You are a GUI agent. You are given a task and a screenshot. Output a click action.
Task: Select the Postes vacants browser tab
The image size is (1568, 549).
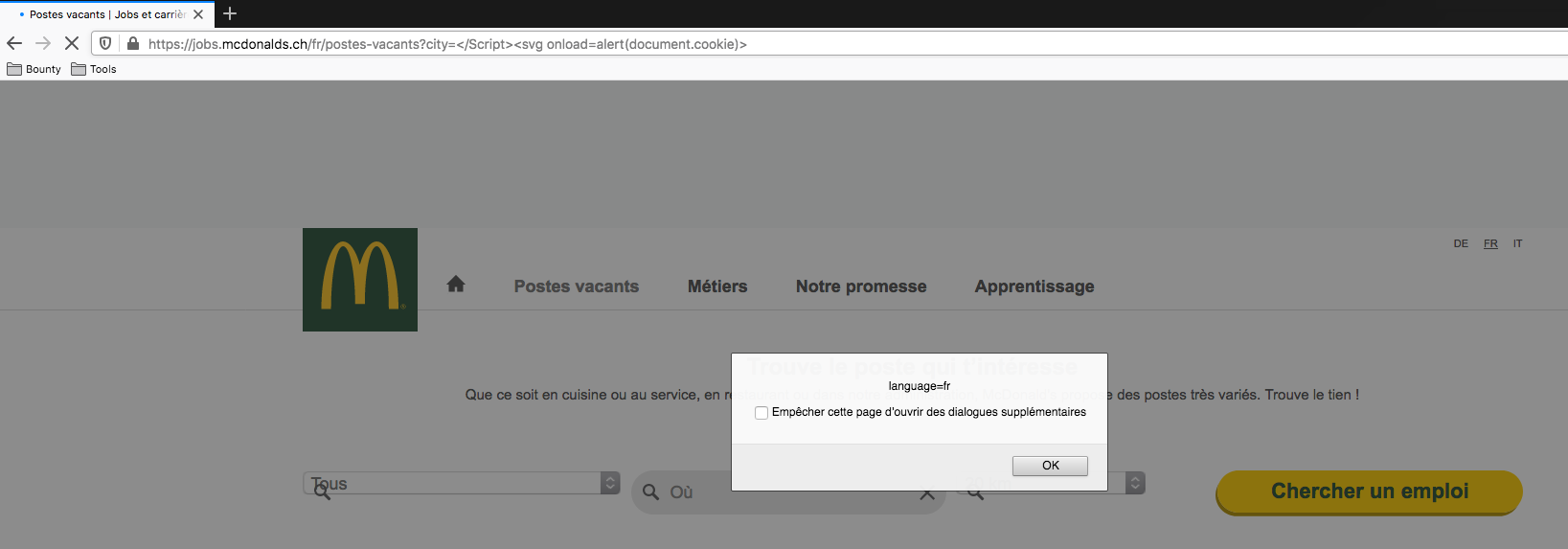[x=107, y=14]
